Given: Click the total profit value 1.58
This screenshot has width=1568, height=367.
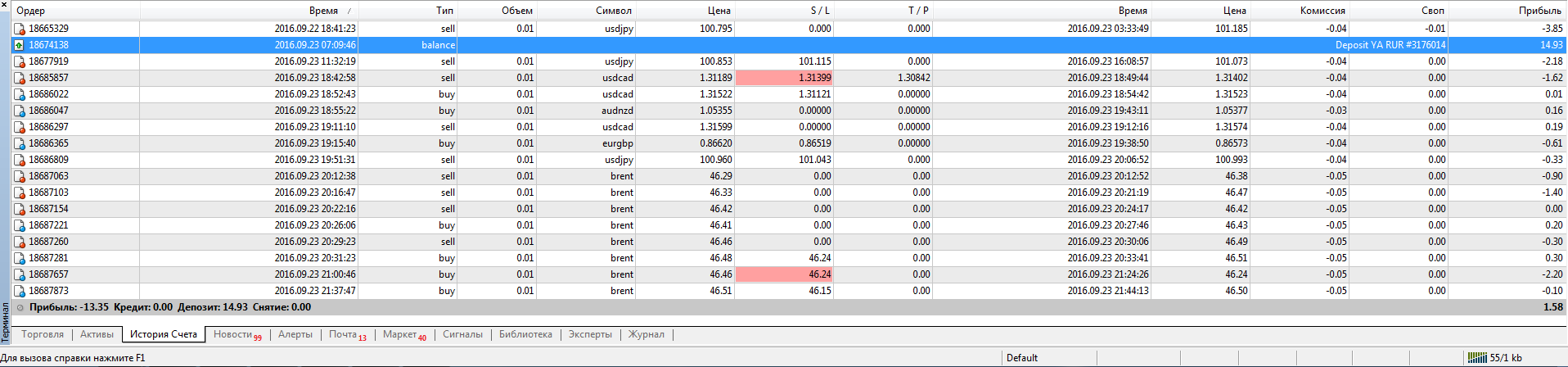Looking at the screenshot, I should [1553, 307].
